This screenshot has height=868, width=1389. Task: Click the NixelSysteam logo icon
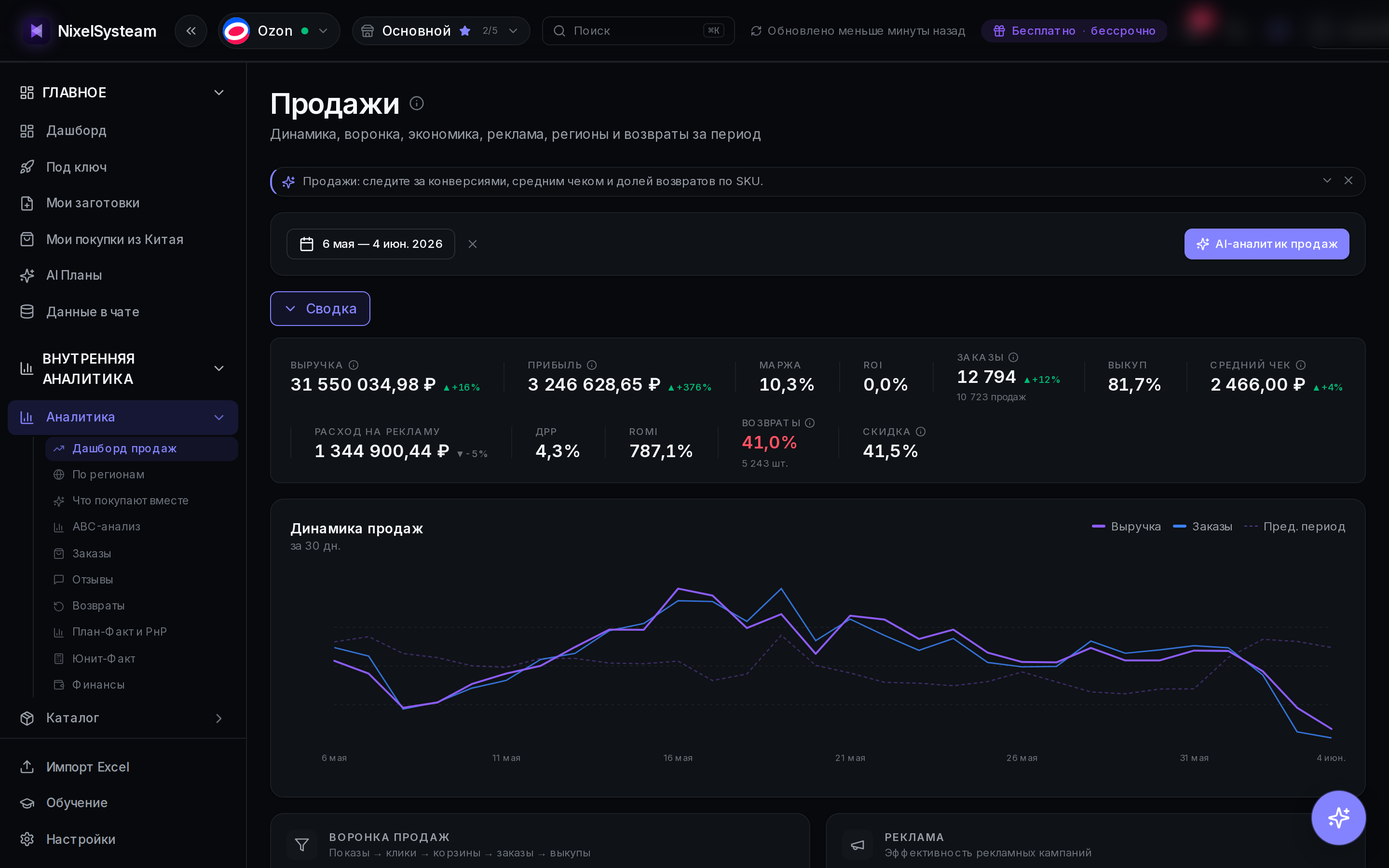coord(36,31)
